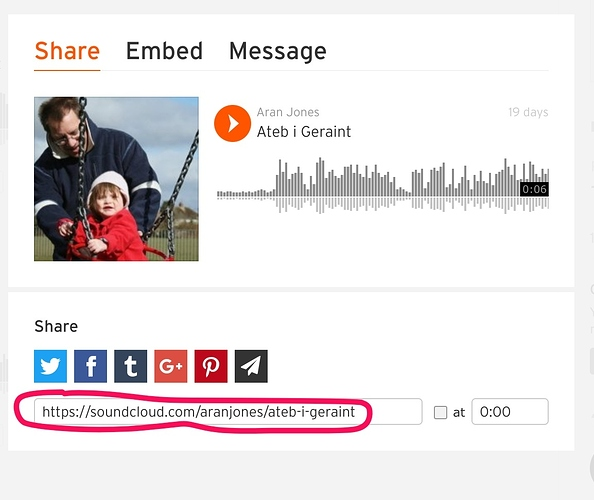Select the Share tab
The width and height of the screenshot is (594, 500).
[x=67, y=51]
